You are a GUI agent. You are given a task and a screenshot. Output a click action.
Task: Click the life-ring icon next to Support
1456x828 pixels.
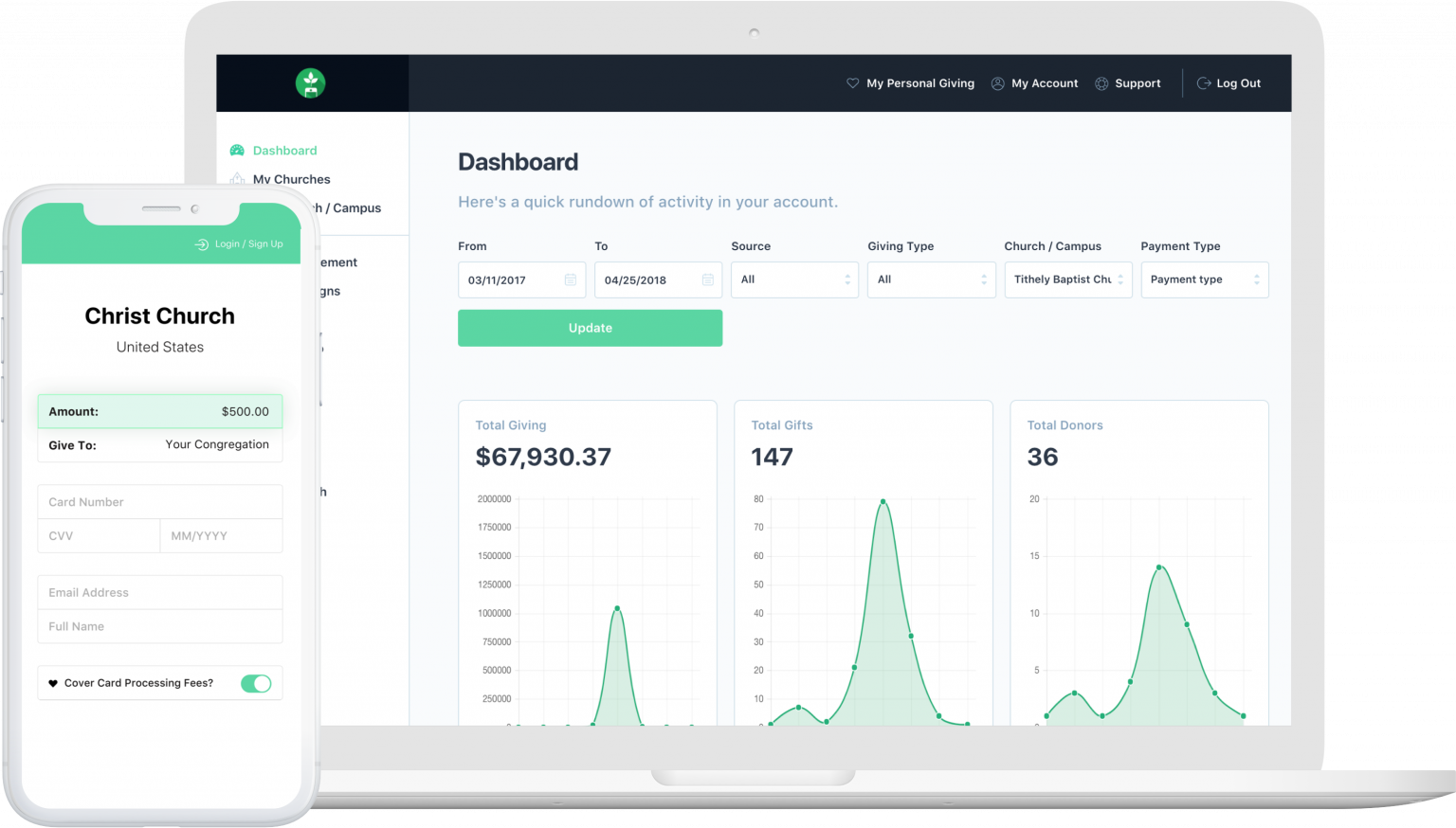[x=1101, y=83]
